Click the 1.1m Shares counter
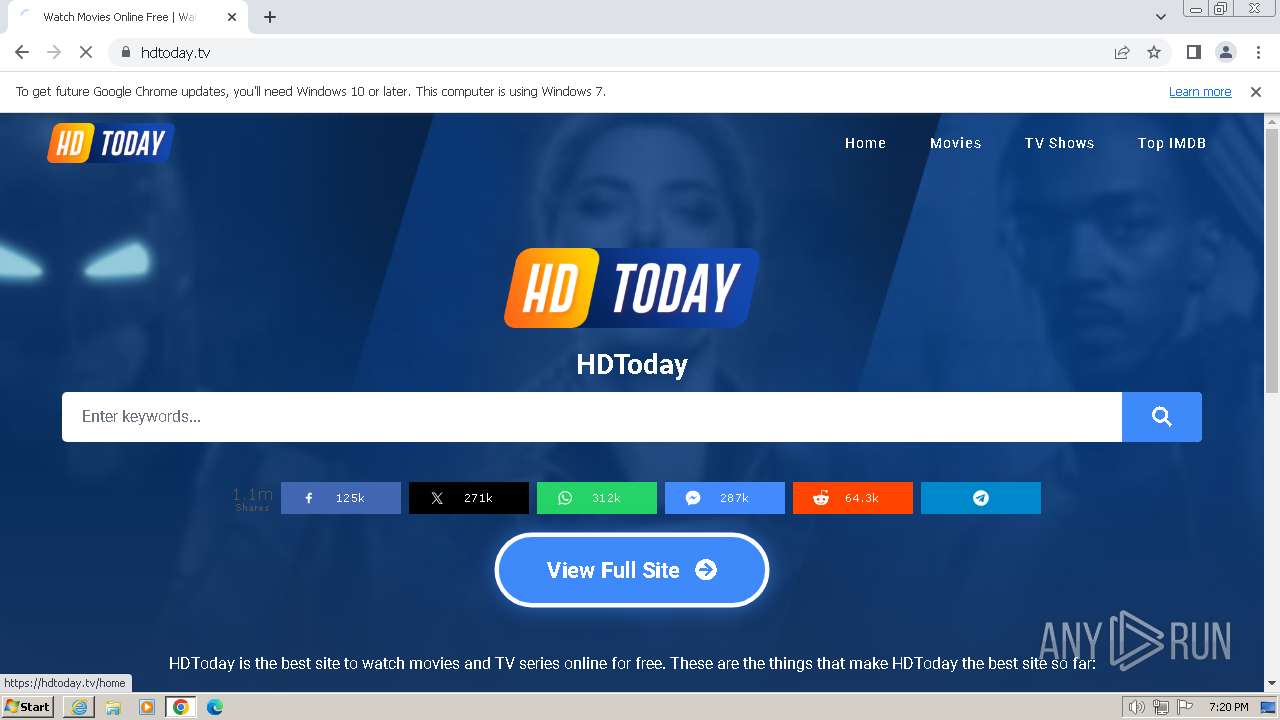The image size is (1280, 720). coord(252,498)
